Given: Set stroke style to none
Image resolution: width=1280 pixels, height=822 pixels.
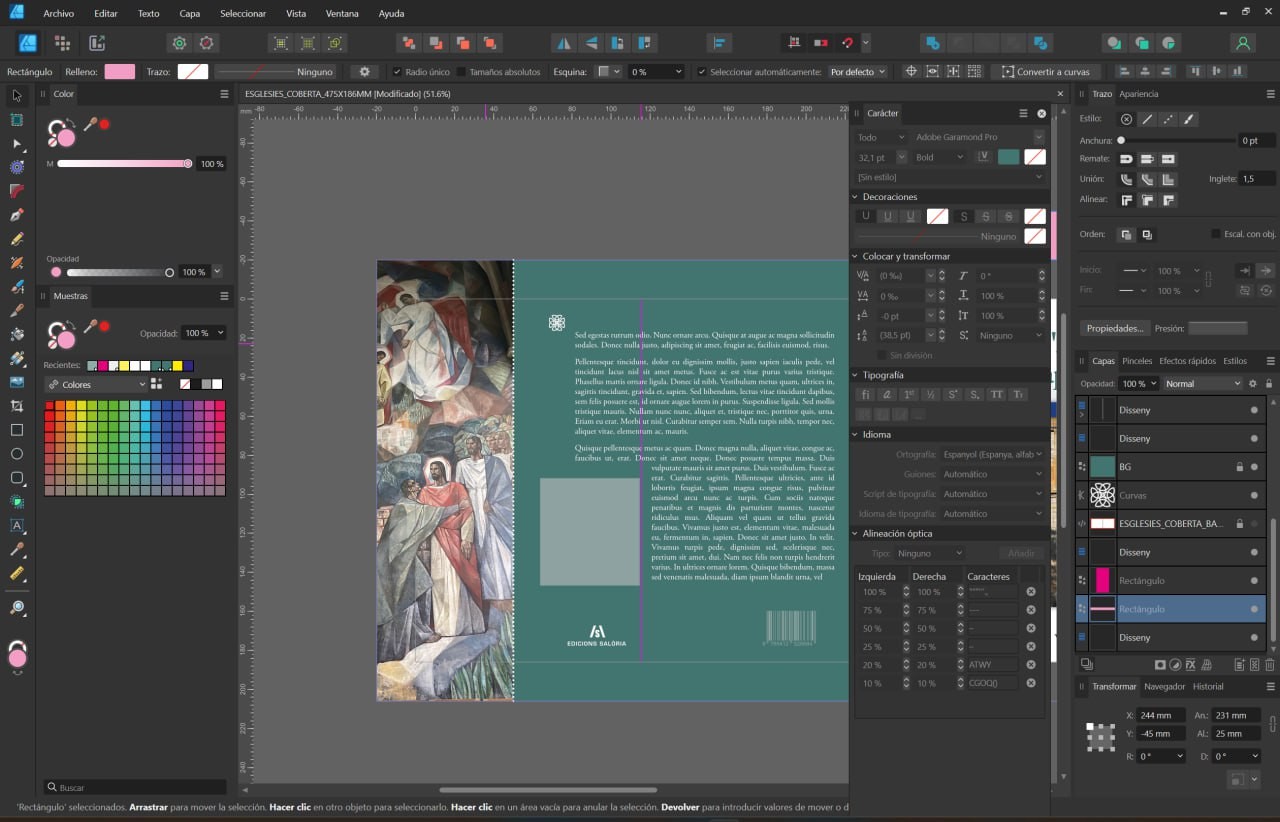Looking at the screenshot, I should tap(1126, 119).
